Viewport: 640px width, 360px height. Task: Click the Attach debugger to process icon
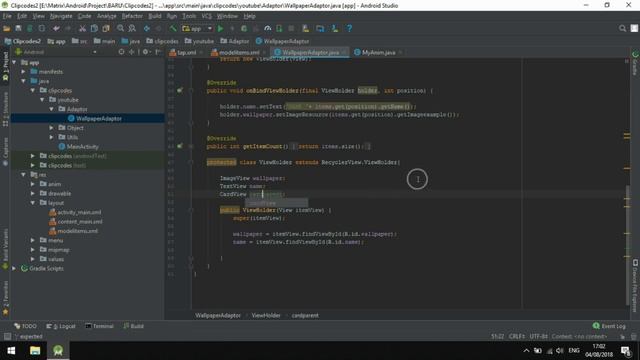coord(279,29)
